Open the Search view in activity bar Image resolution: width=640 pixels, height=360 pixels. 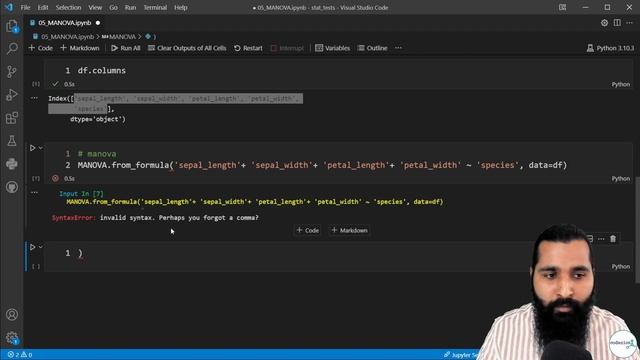coord(12,49)
